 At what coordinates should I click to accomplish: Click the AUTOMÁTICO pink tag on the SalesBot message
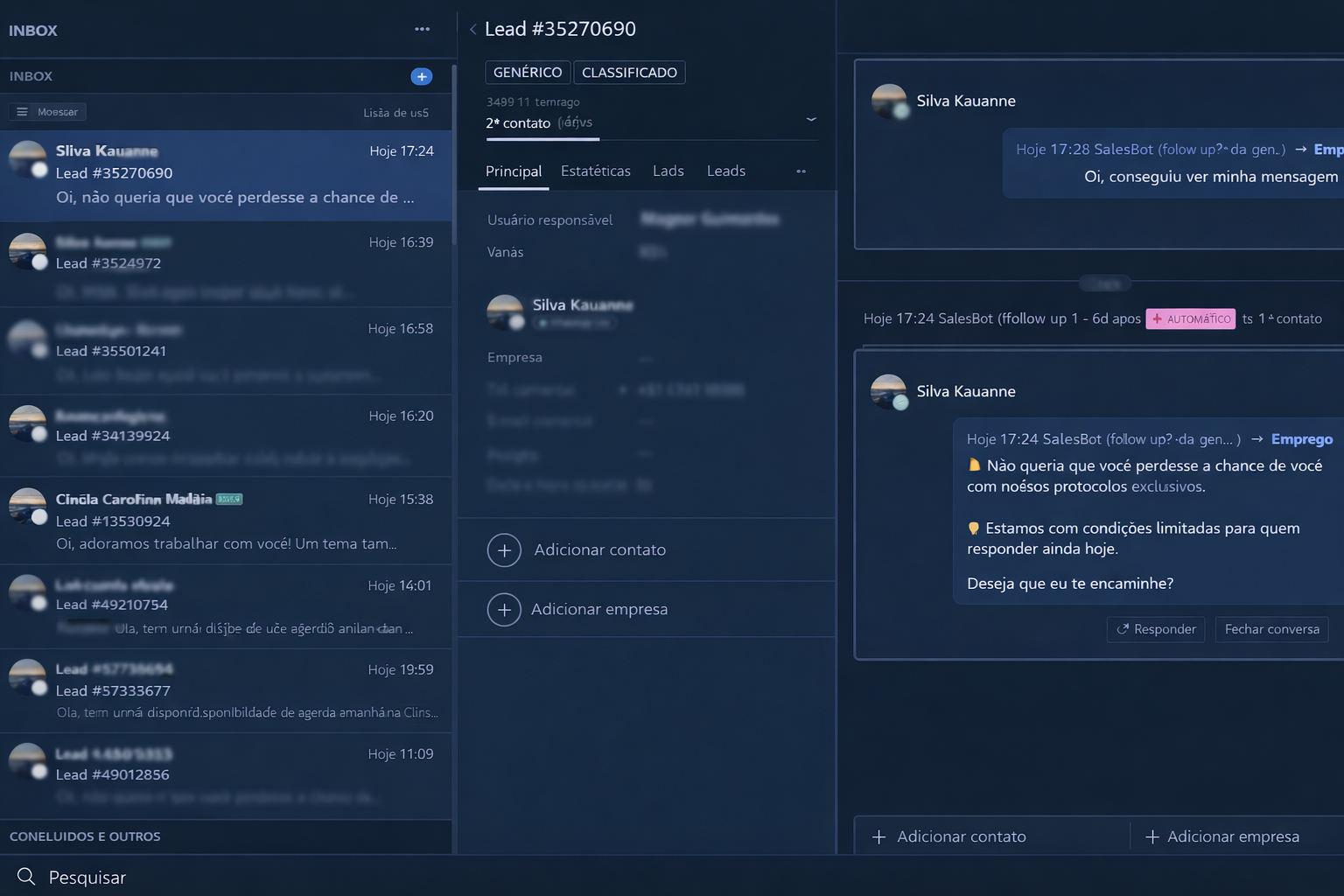(1190, 318)
